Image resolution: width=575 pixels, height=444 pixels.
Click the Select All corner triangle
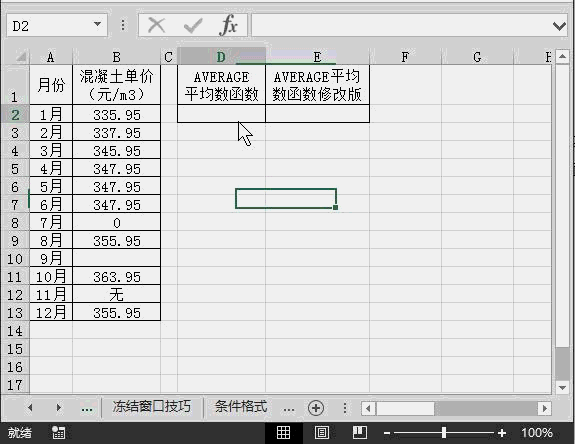click(x=21, y=56)
